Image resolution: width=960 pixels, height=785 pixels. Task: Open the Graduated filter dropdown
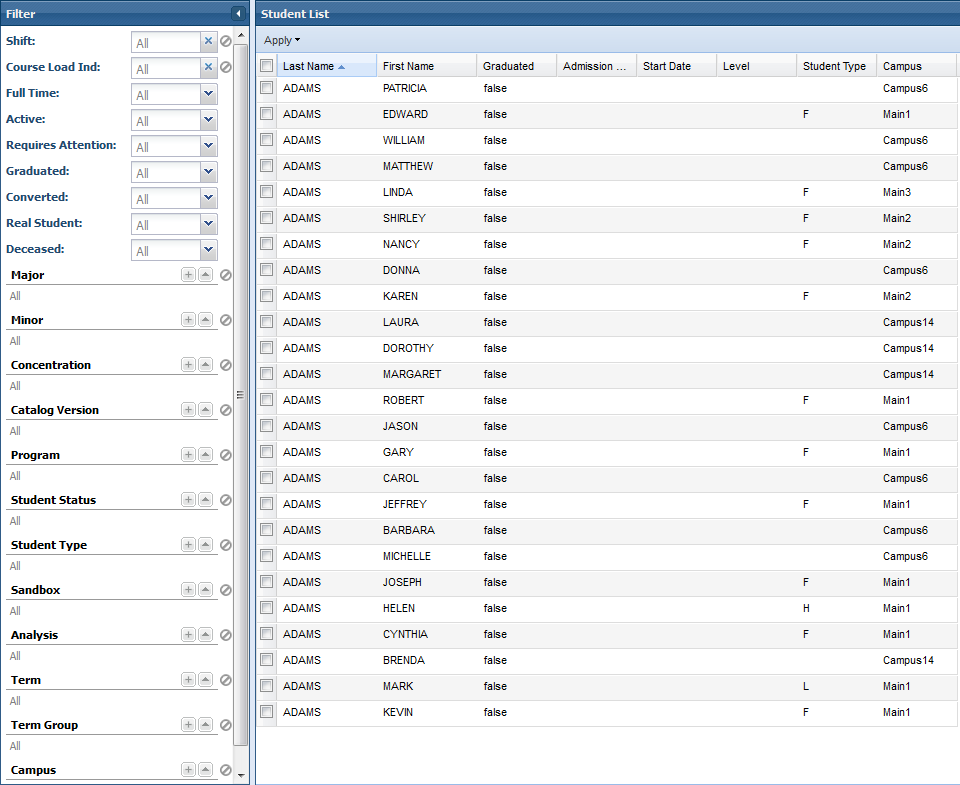click(208, 172)
